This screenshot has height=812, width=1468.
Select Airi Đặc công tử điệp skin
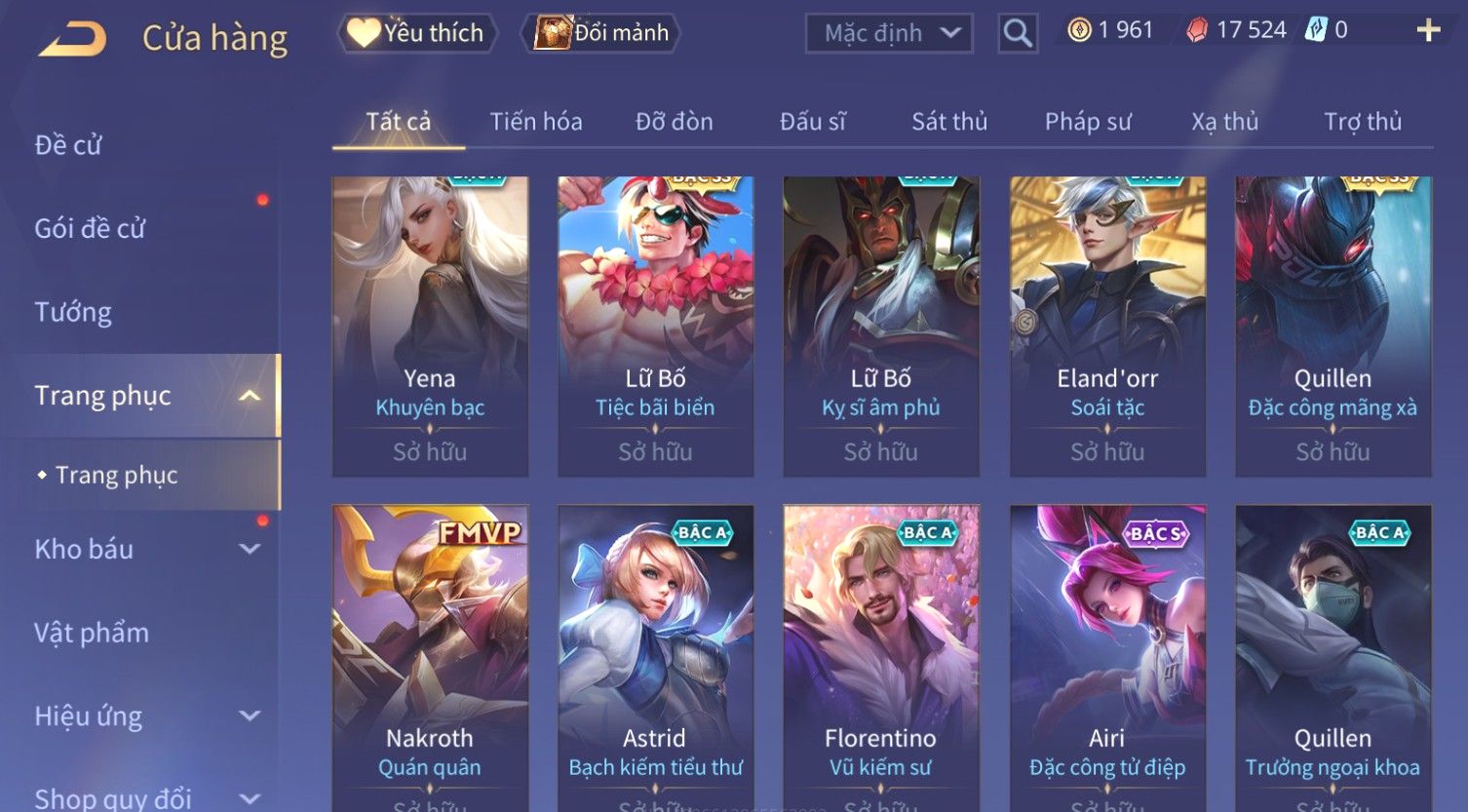pyautogui.click(x=1107, y=658)
